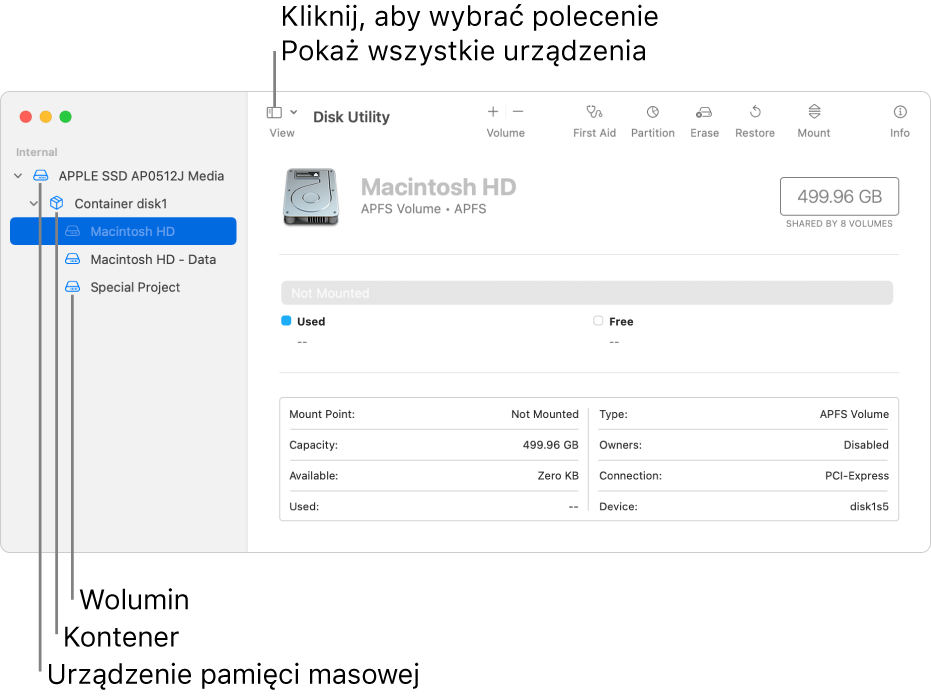
Task: Select the Special Project volume
Action: (x=135, y=287)
